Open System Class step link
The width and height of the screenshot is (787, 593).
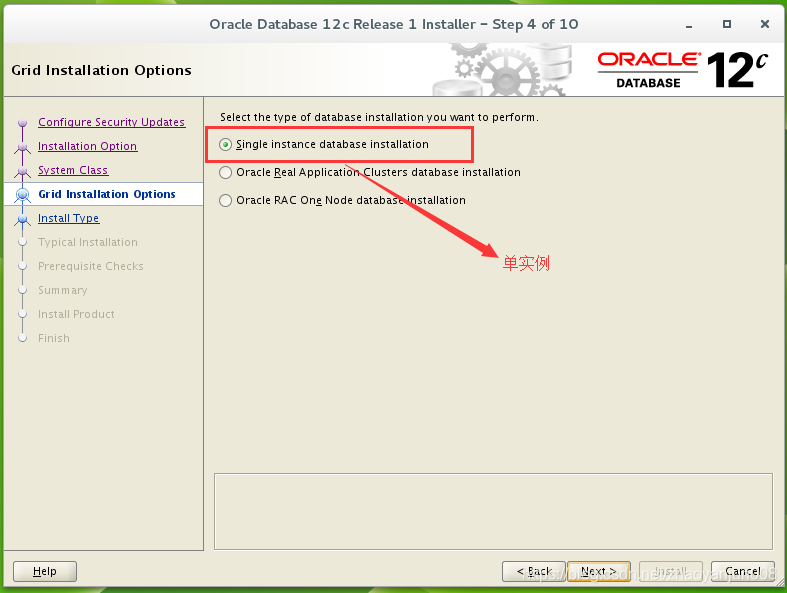tap(73, 170)
